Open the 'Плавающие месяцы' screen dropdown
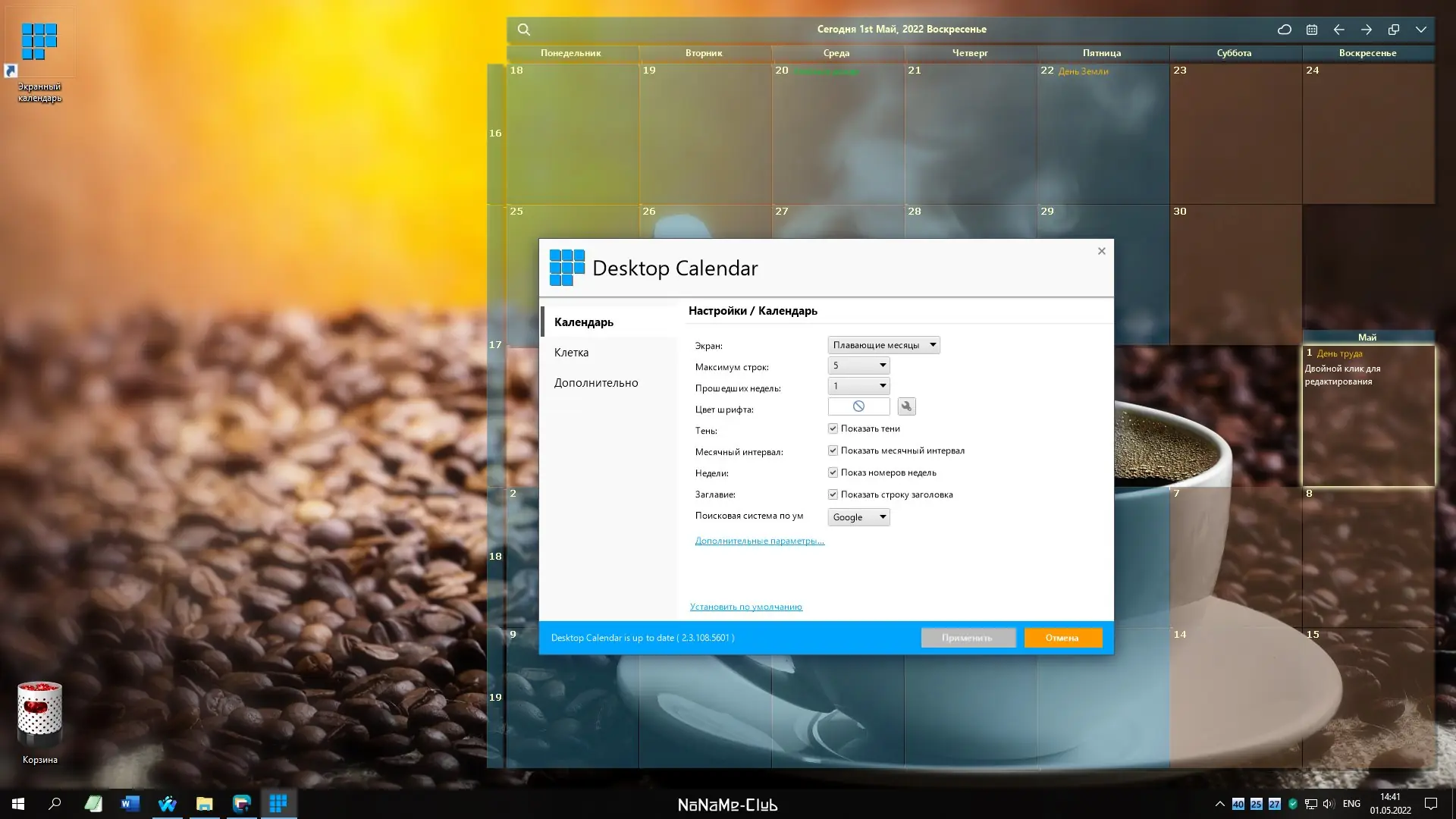 (883, 345)
